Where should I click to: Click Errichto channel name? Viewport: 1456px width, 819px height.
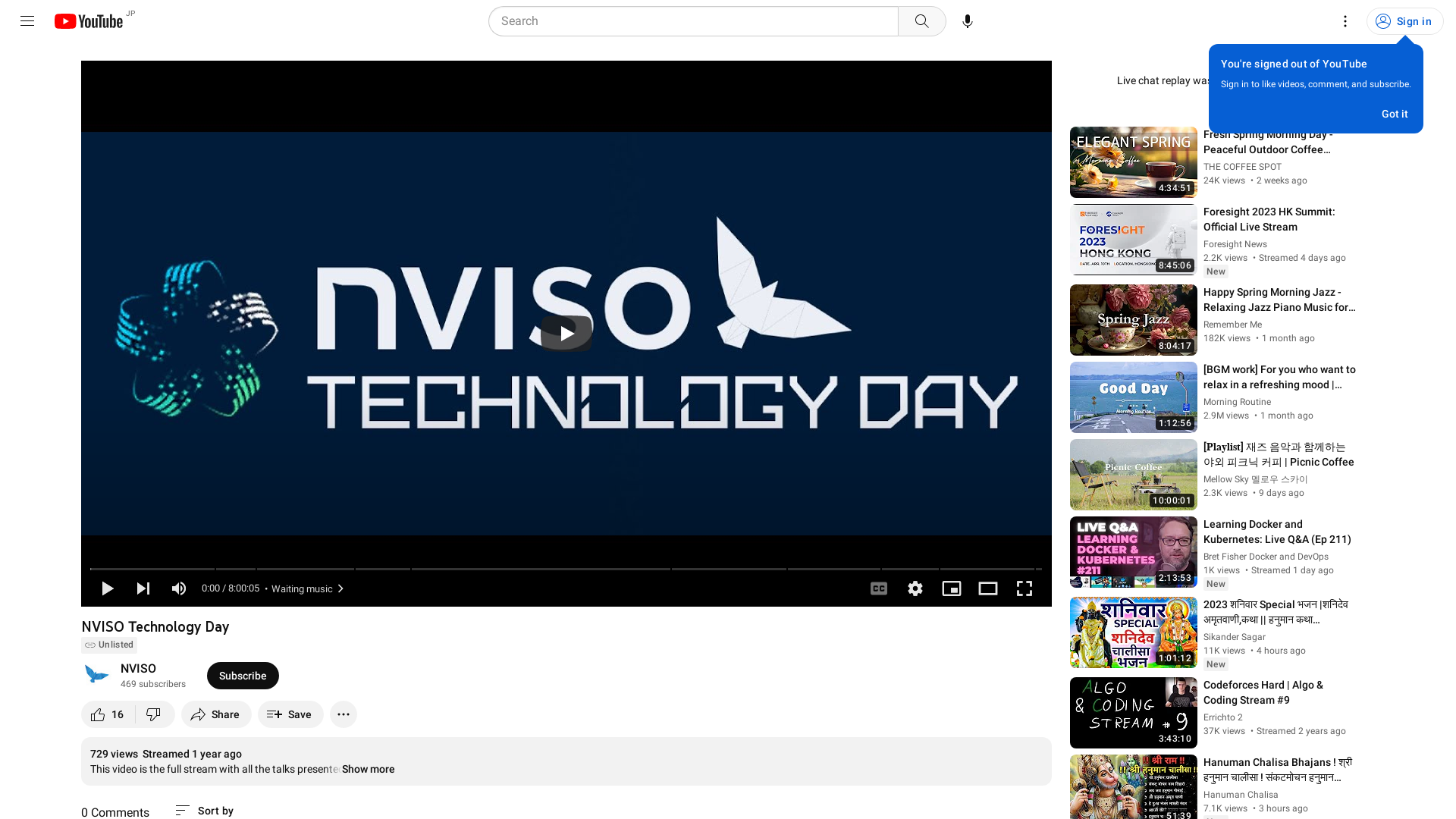coord(1222,717)
